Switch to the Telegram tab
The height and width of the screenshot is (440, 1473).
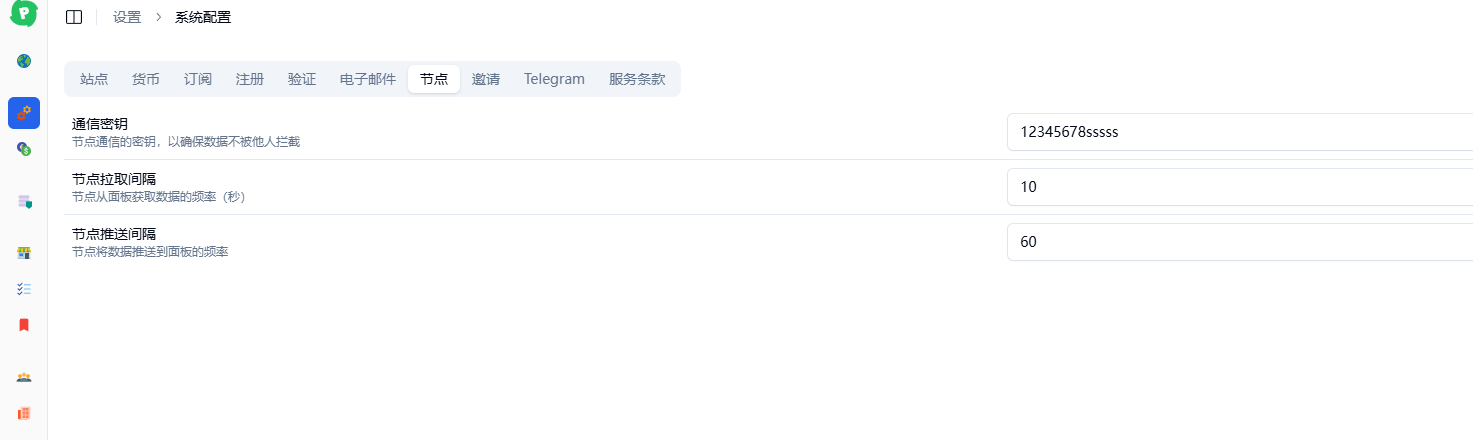[554, 79]
